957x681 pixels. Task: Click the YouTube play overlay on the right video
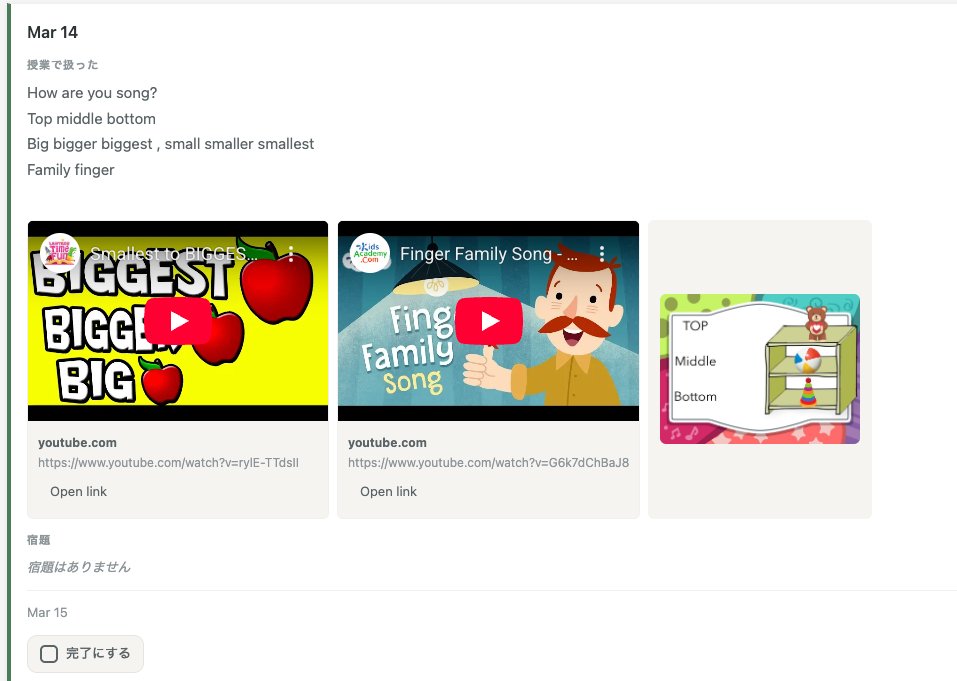pyautogui.click(x=488, y=320)
